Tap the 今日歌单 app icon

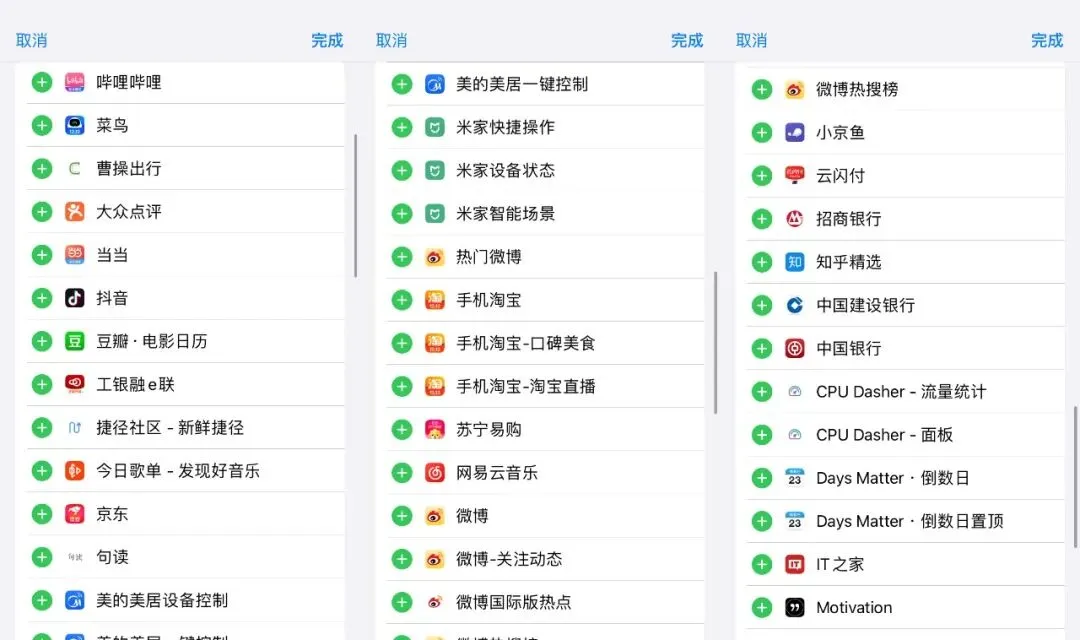74,471
